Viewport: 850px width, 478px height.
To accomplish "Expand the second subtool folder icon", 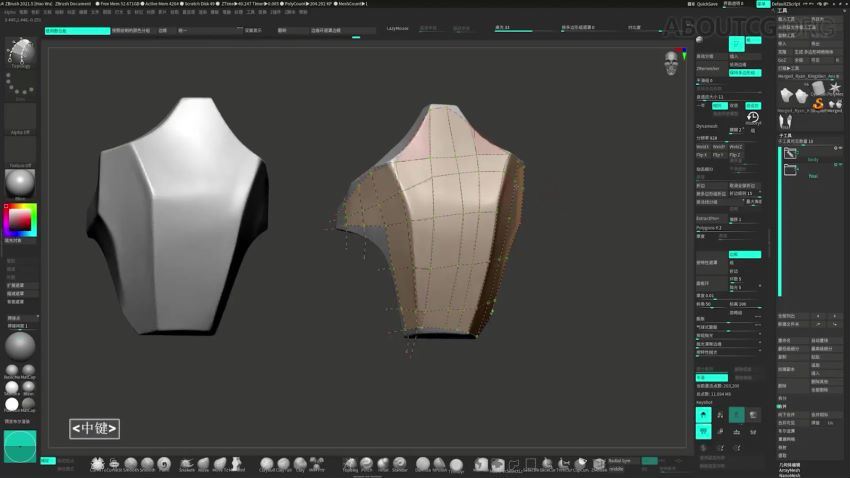I will coord(790,170).
